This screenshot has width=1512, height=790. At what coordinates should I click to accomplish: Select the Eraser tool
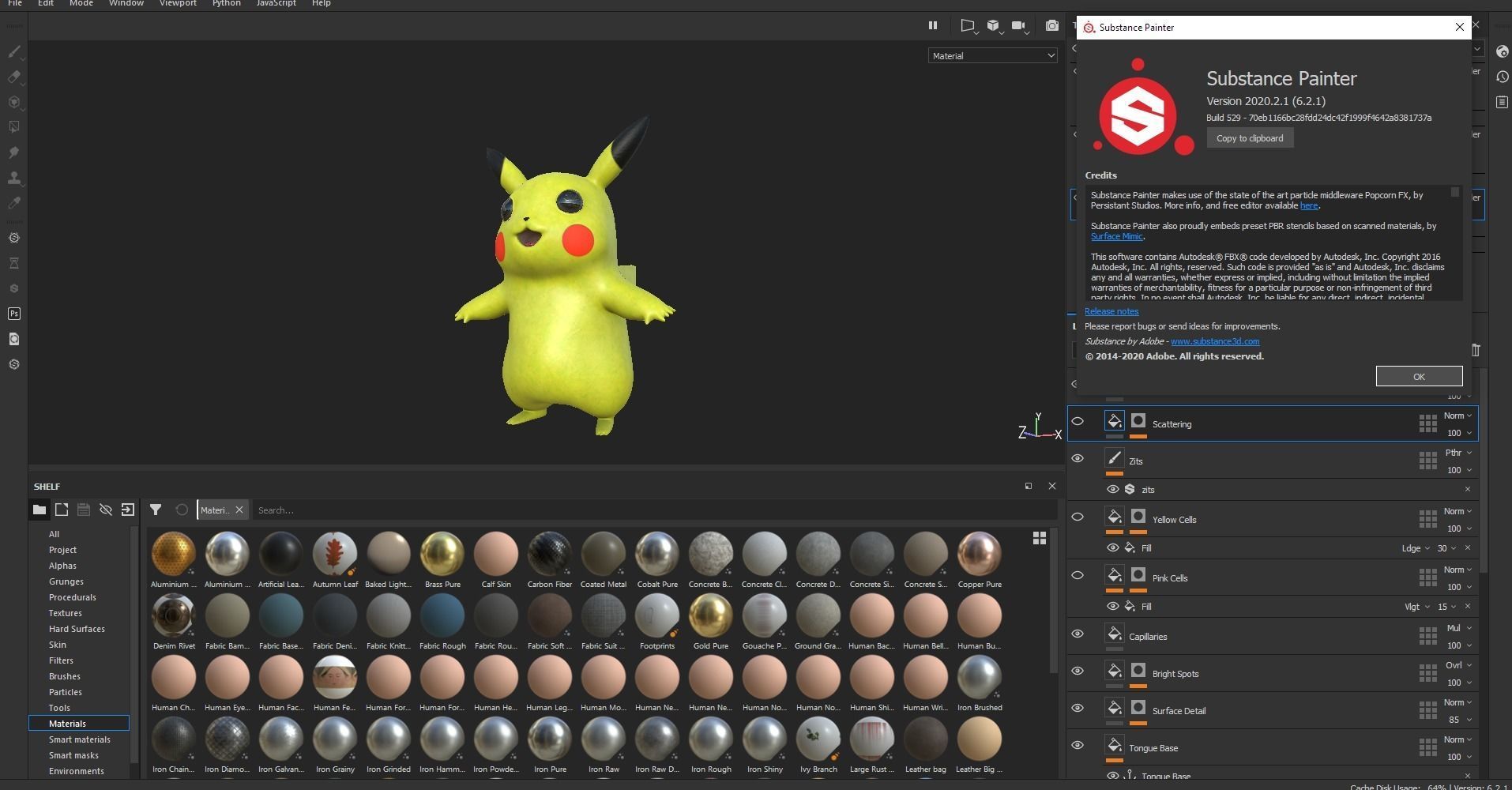(x=14, y=77)
